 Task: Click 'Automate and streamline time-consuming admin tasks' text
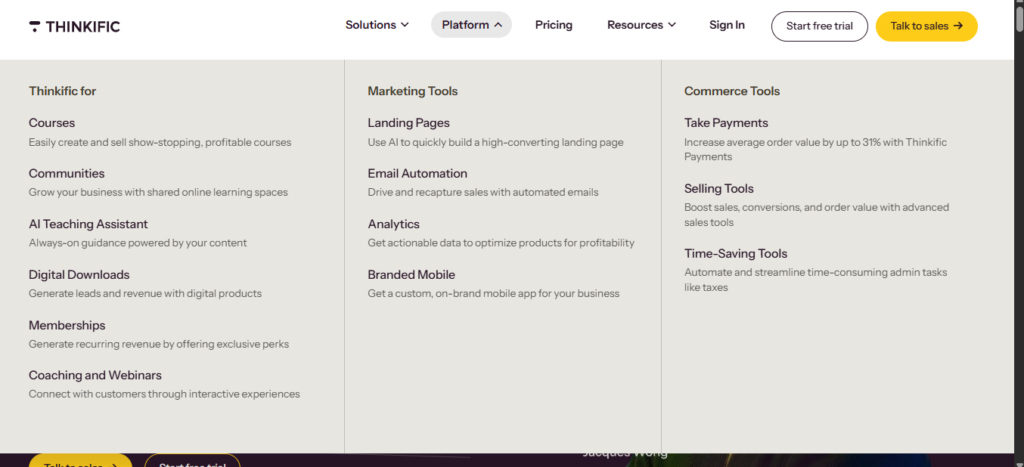816,272
